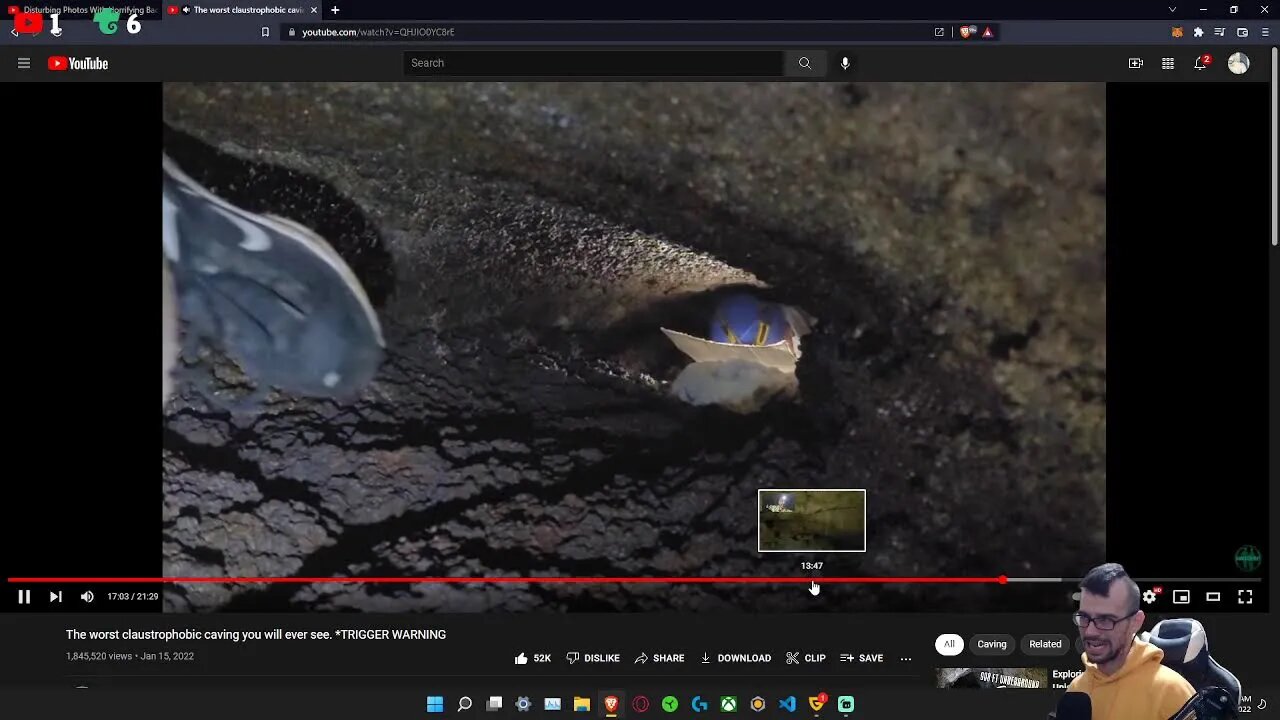Select the All filter chip
The width and height of the screenshot is (1280, 720).
pyautogui.click(x=949, y=644)
